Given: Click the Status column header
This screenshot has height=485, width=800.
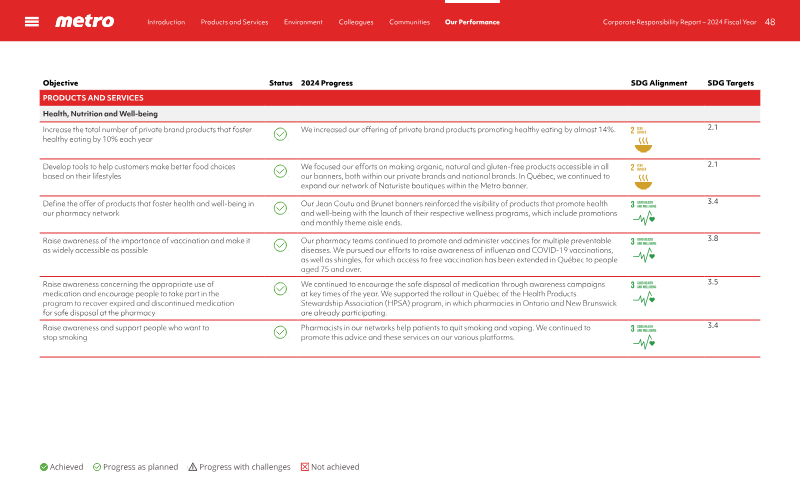Looking at the screenshot, I should [x=281, y=83].
